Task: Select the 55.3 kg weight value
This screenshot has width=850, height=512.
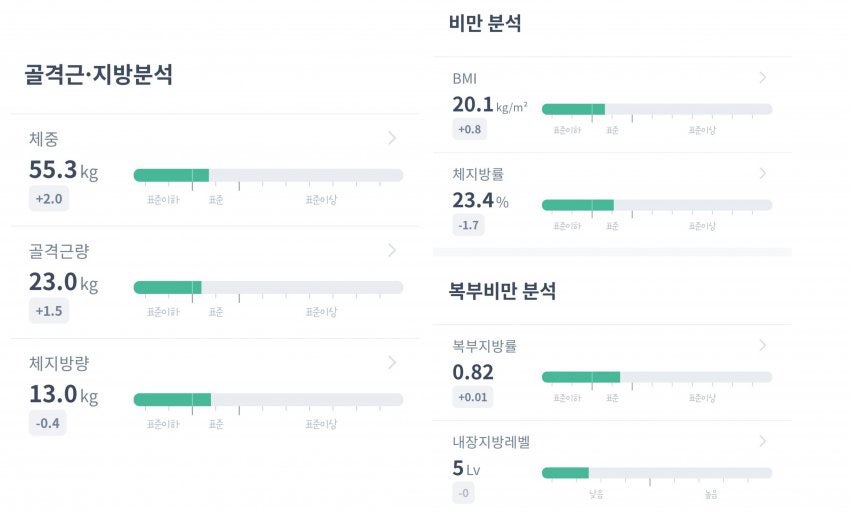Action: (63, 169)
